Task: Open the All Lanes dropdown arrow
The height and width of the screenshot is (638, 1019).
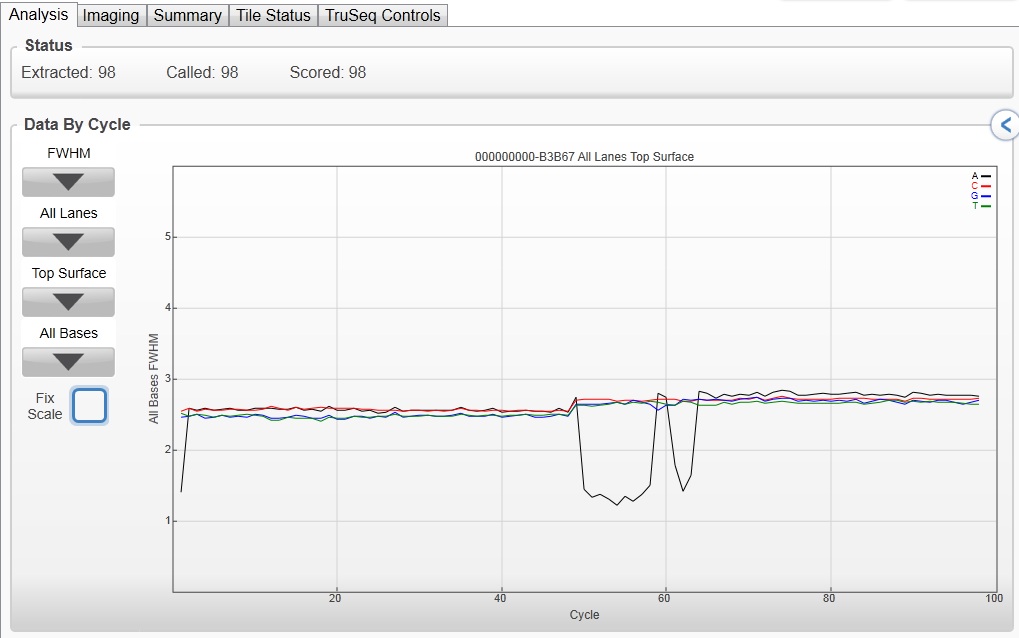Action: [68, 242]
